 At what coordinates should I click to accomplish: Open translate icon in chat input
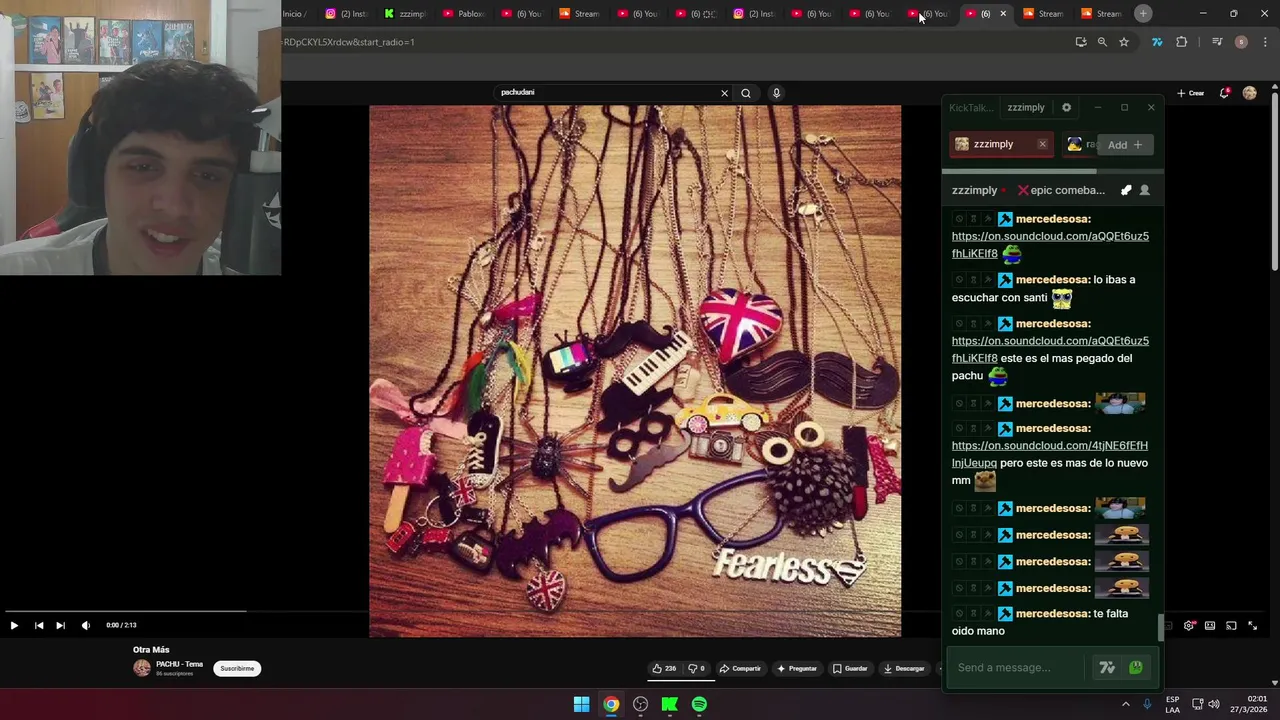click(1107, 668)
